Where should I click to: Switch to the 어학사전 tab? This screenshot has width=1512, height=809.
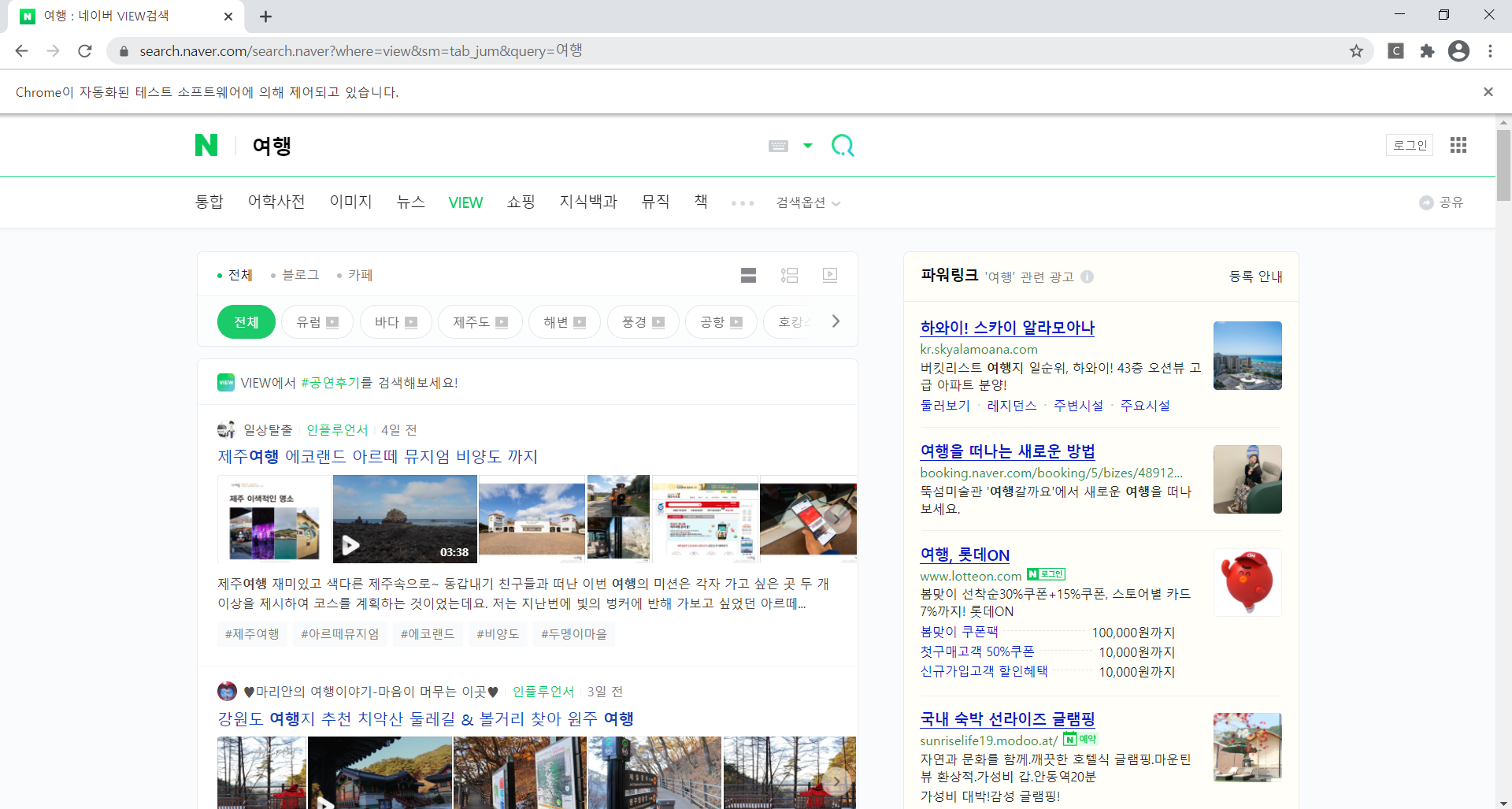[x=276, y=202]
